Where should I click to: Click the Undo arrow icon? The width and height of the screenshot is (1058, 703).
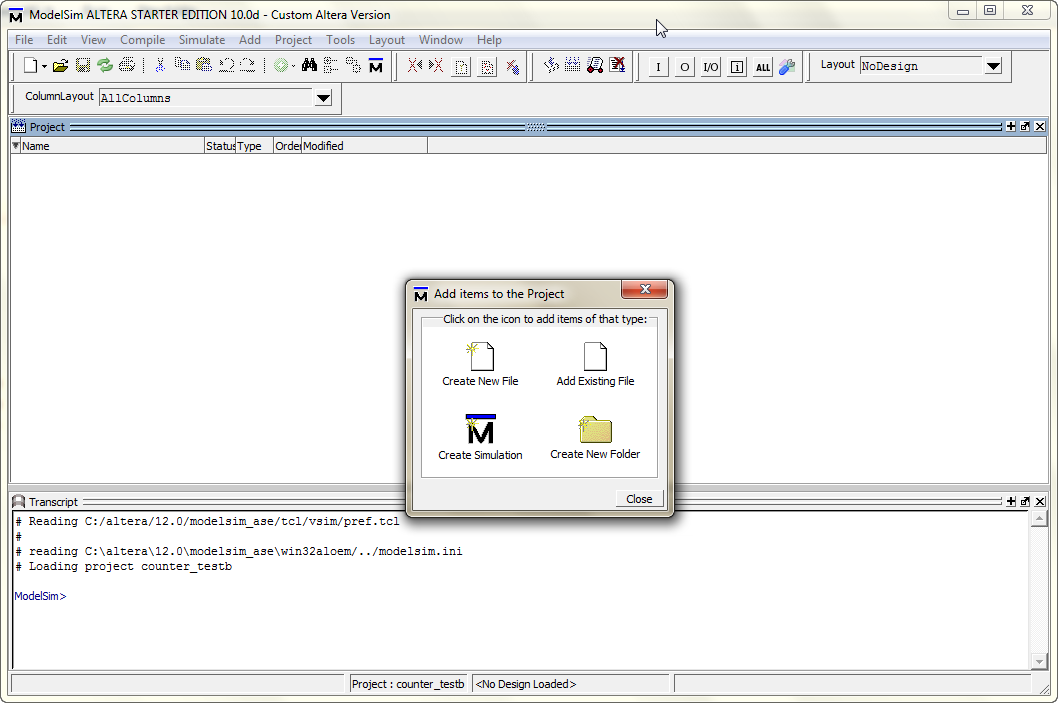226,65
